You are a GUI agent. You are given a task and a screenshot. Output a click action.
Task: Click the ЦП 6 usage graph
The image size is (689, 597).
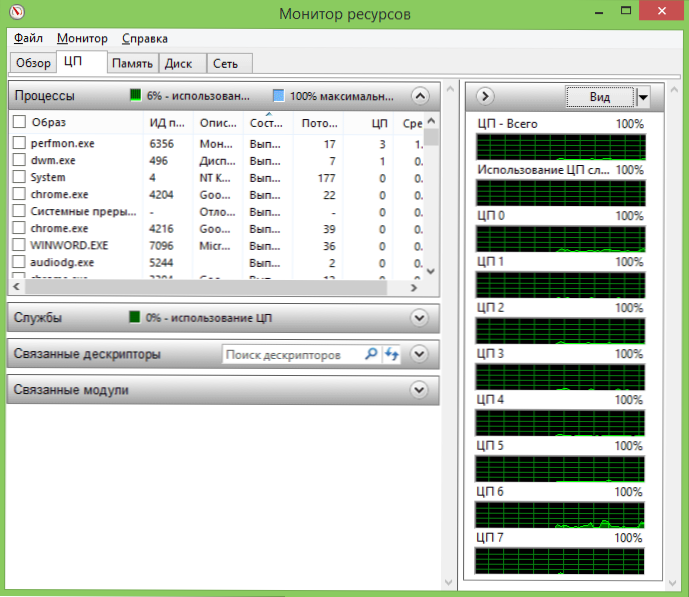coord(559,515)
